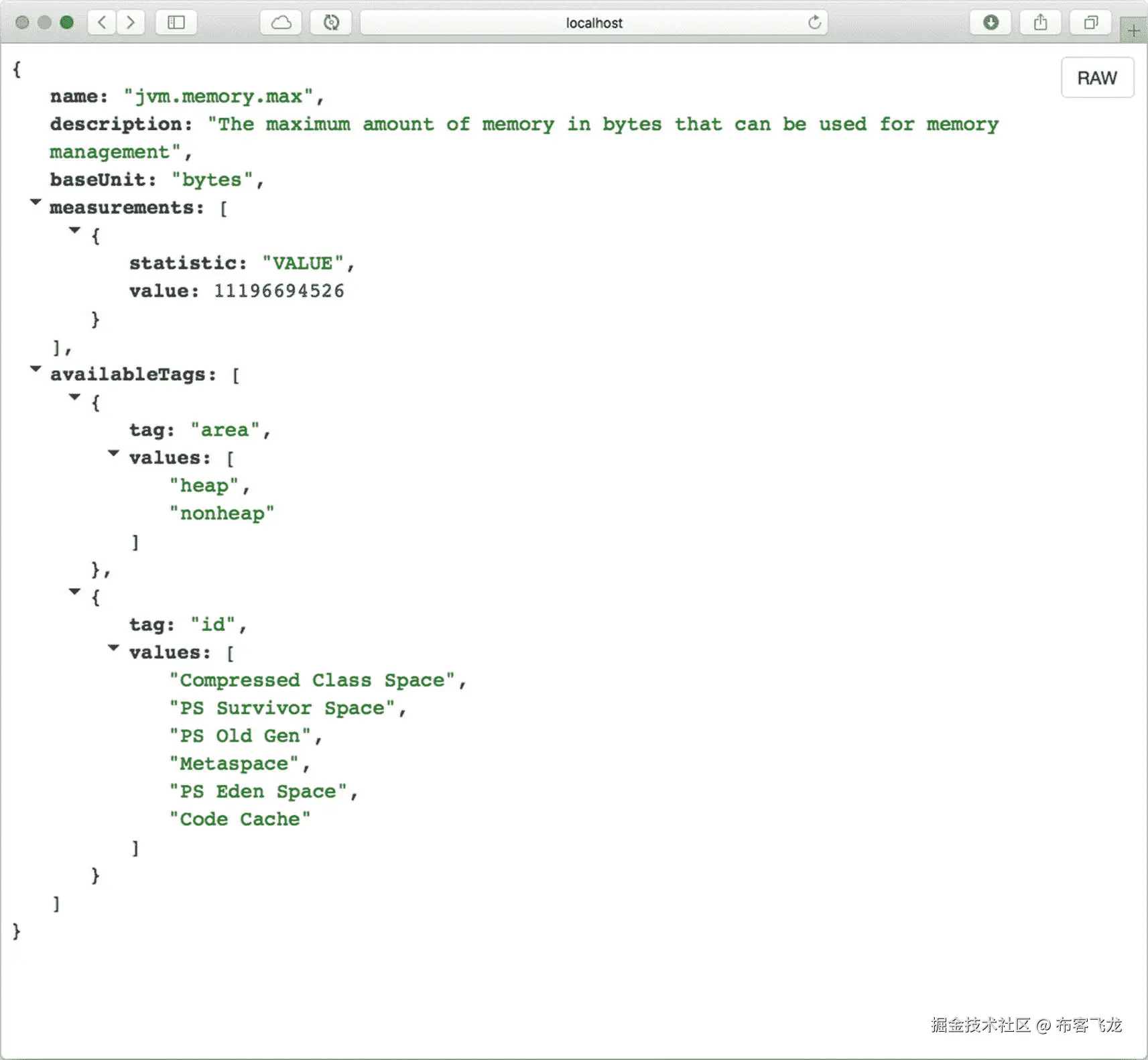Collapse the first measurement object

click(x=74, y=231)
